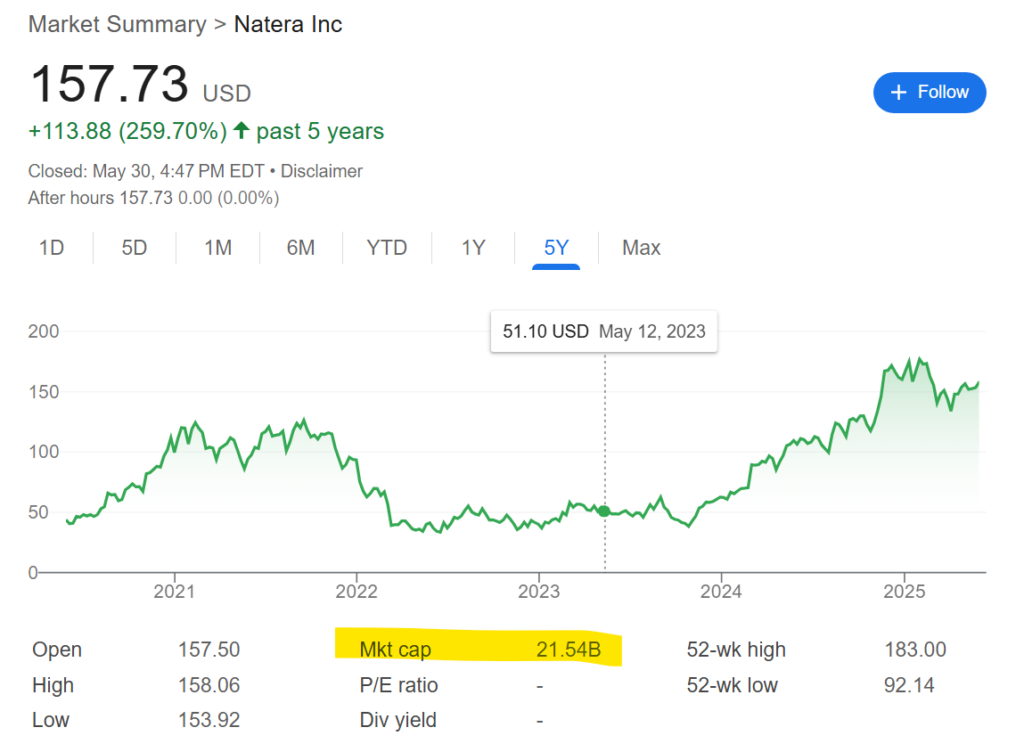Click the 2022 x-axis label
The height and width of the screenshot is (752, 1024).
pyautogui.click(x=357, y=591)
